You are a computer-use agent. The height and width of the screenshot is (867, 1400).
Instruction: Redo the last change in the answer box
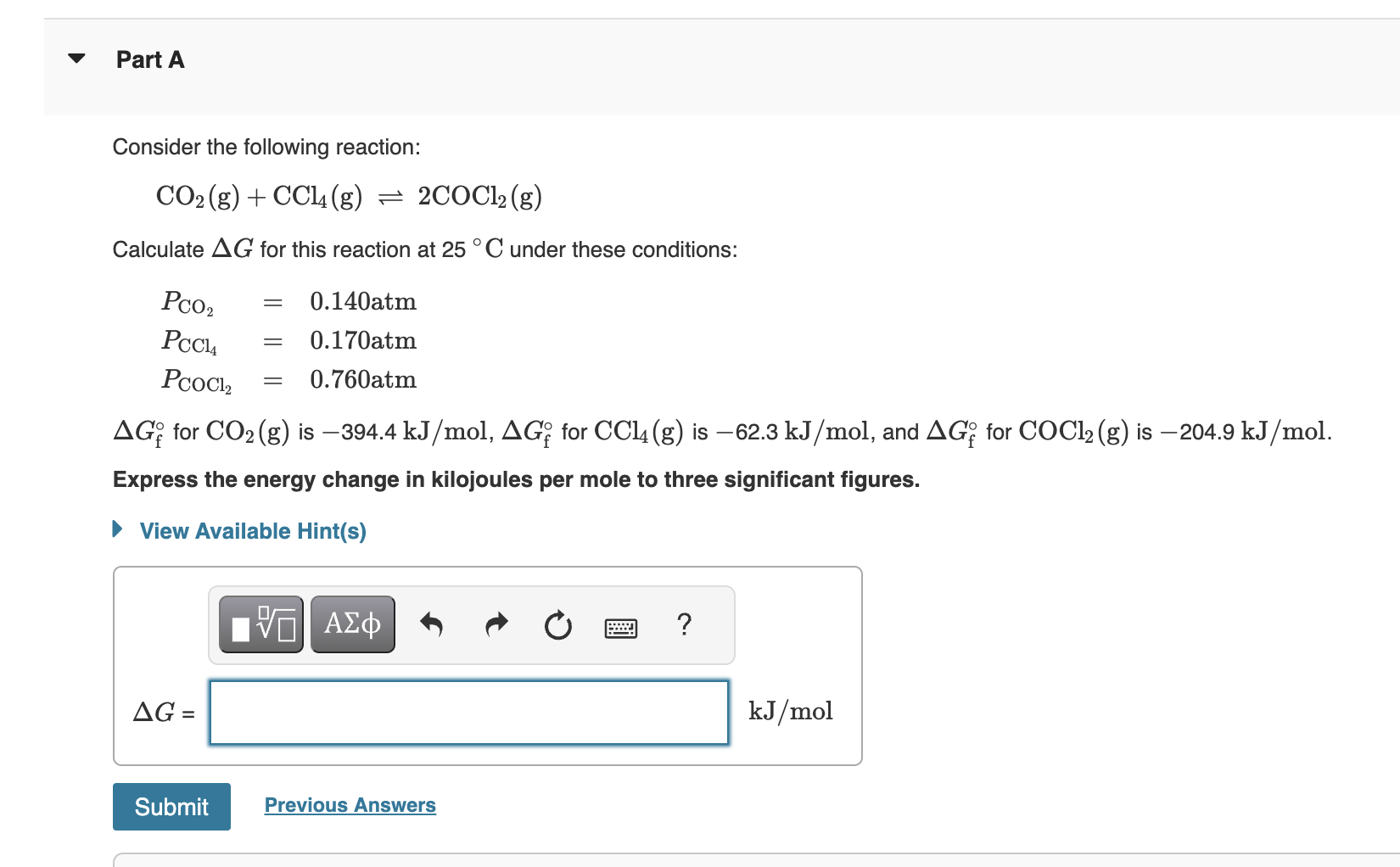(x=496, y=624)
